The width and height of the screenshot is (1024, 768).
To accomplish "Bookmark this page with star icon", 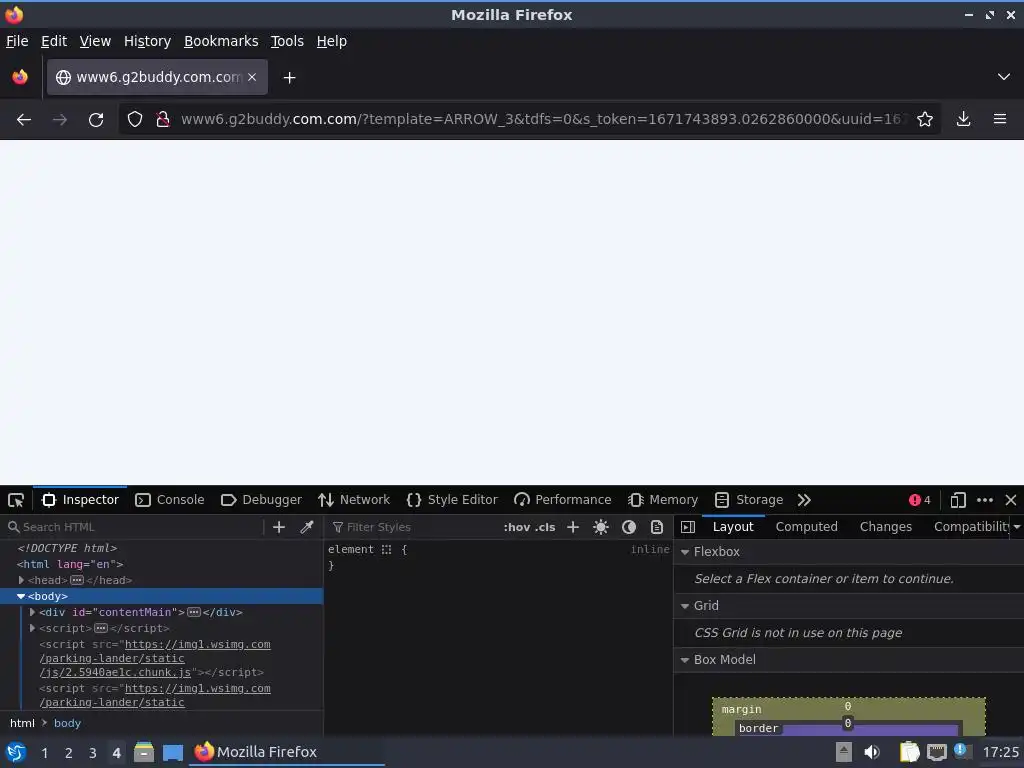I will 925,120.
